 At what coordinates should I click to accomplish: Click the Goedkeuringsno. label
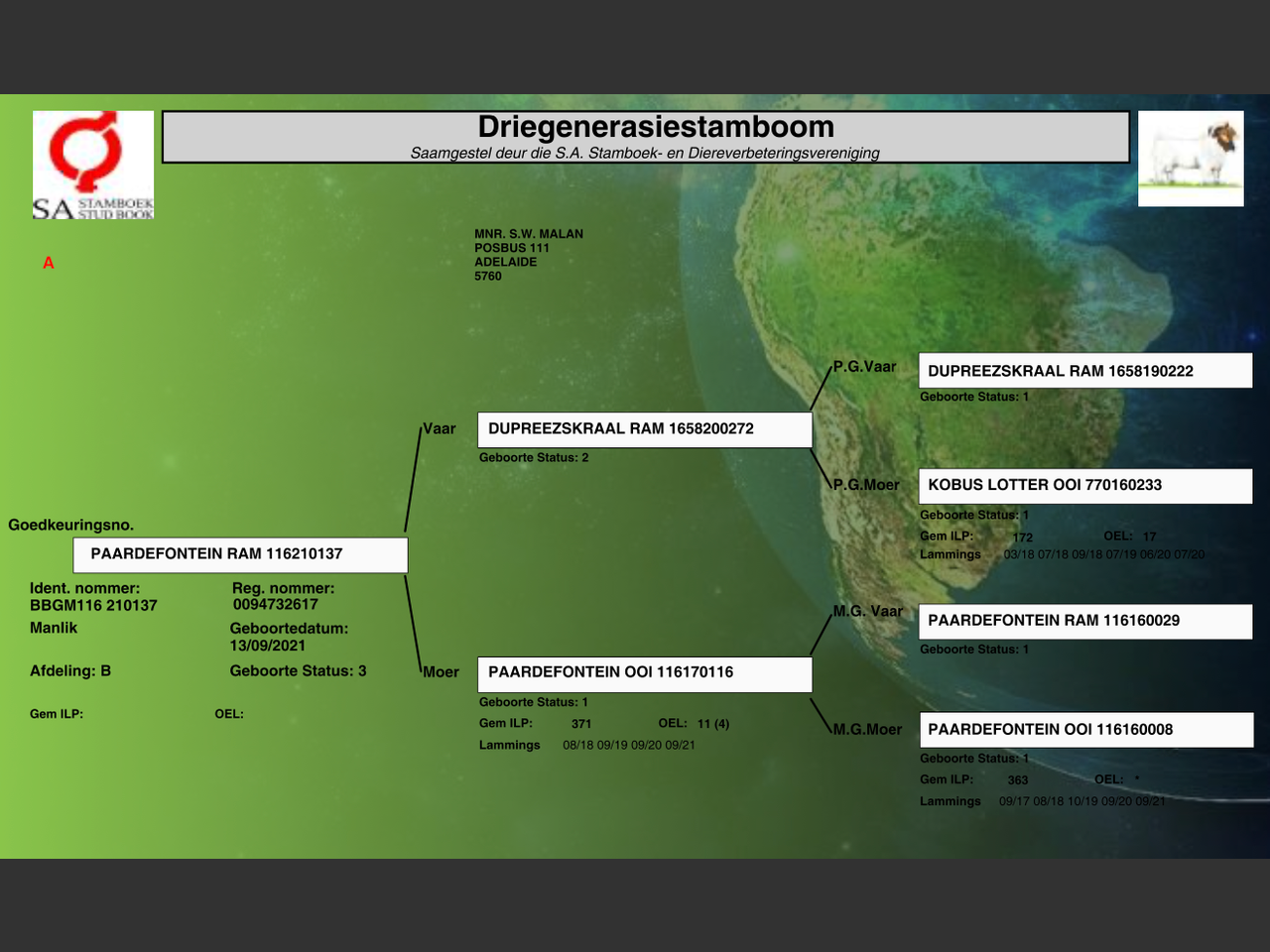70,525
